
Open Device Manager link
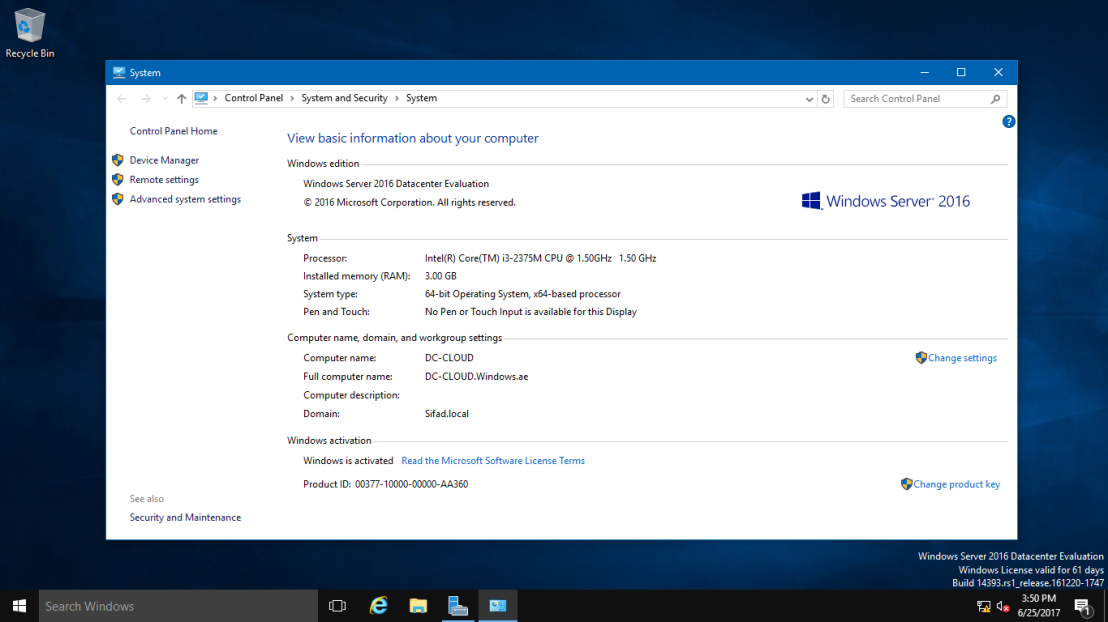164,160
